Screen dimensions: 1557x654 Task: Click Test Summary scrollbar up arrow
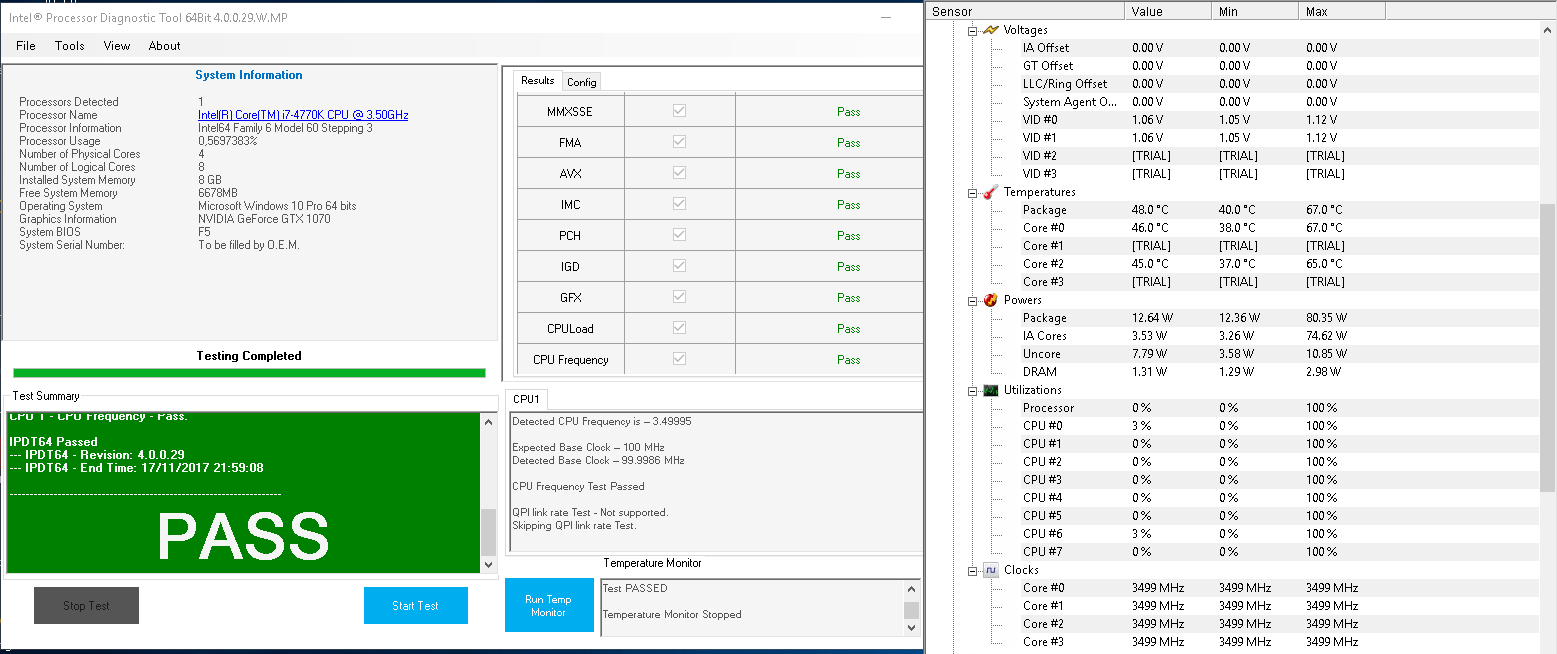click(x=488, y=421)
